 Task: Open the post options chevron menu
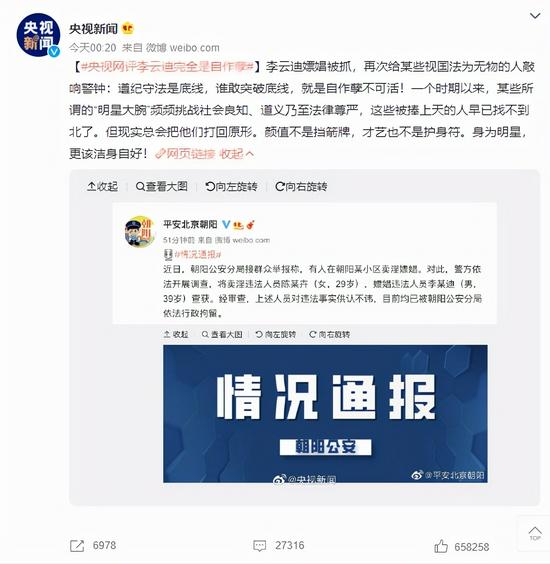coord(535,15)
